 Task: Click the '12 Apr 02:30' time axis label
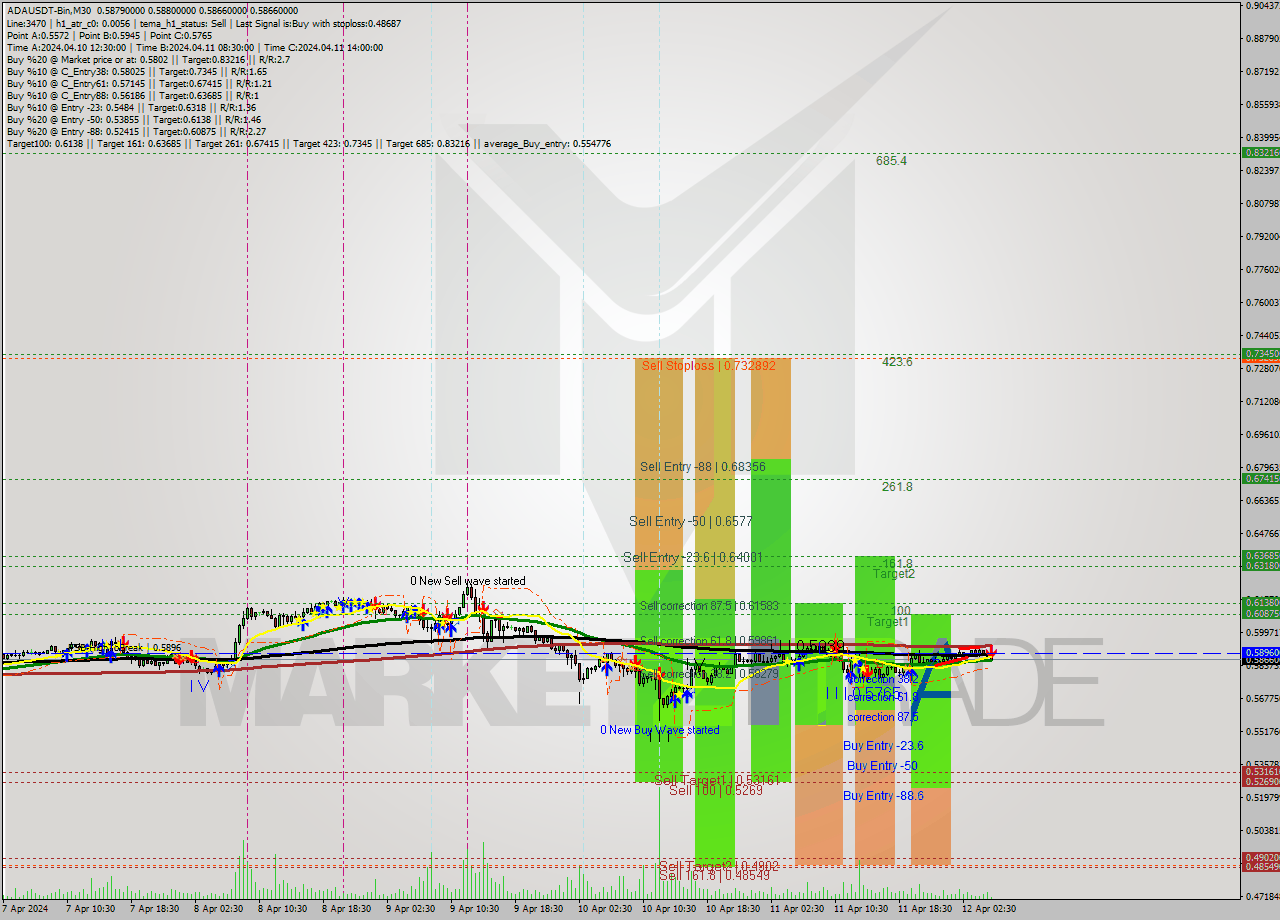pos(990,909)
